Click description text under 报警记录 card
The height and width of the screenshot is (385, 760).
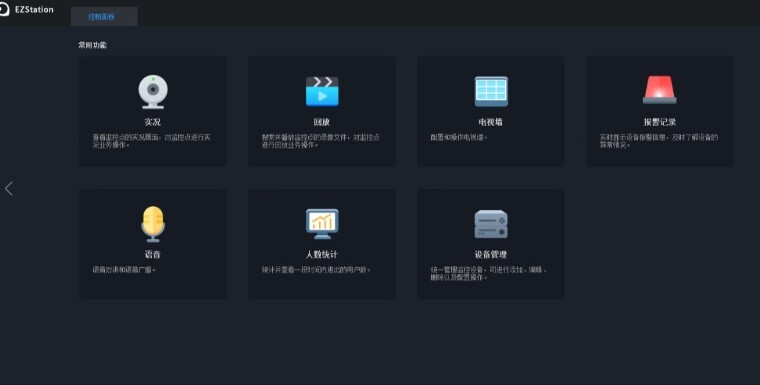tap(659, 141)
